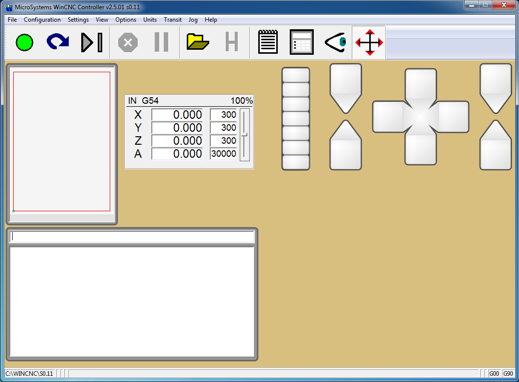This screenshot has height=382, width=519.
Task: Open the Configuration menu
Action: [42, 20]
